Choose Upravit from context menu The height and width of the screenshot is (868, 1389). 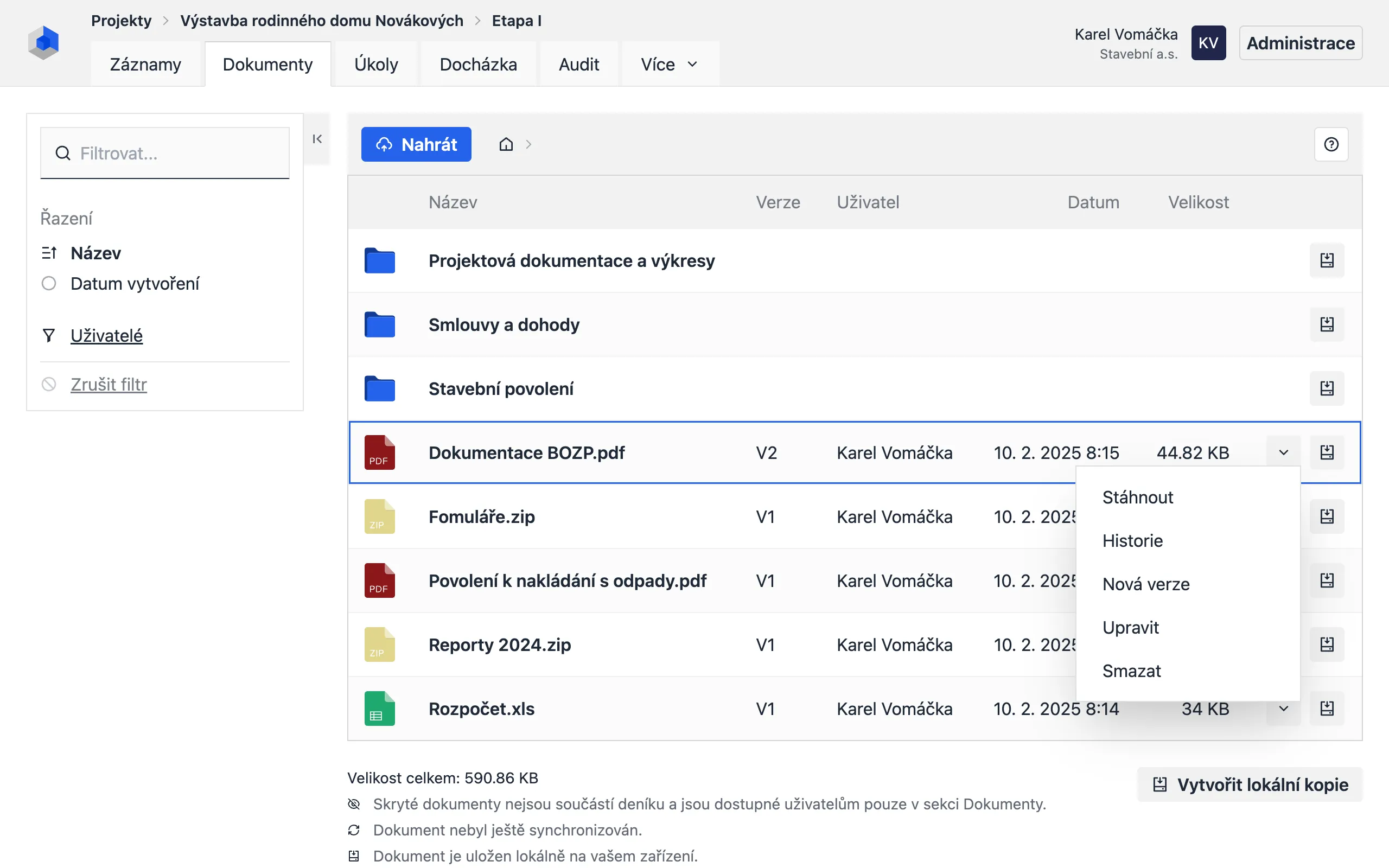tap(1188, 628)
